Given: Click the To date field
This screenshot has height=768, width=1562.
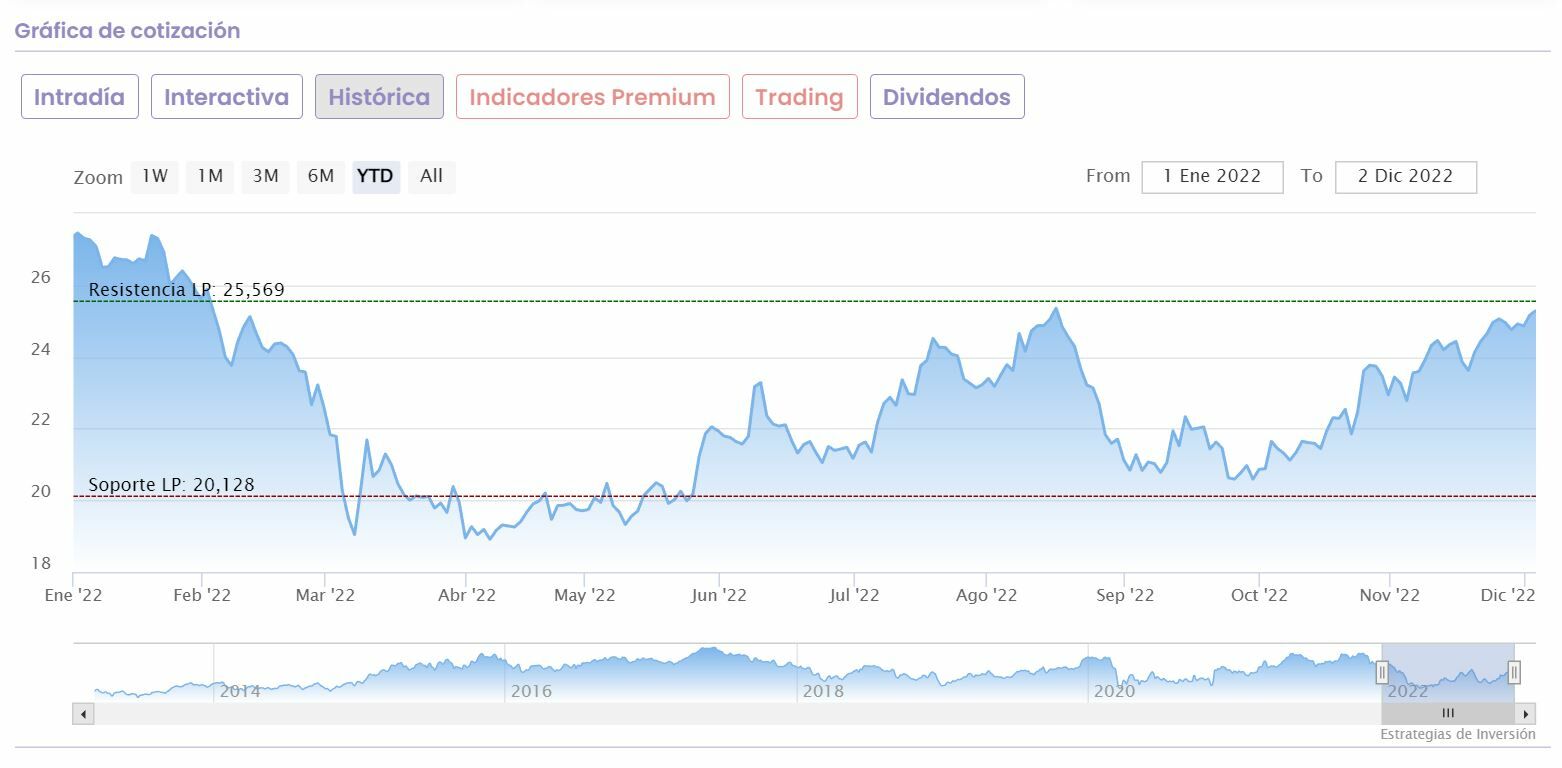Looking at the screenshot, I should click(1405, 177).
